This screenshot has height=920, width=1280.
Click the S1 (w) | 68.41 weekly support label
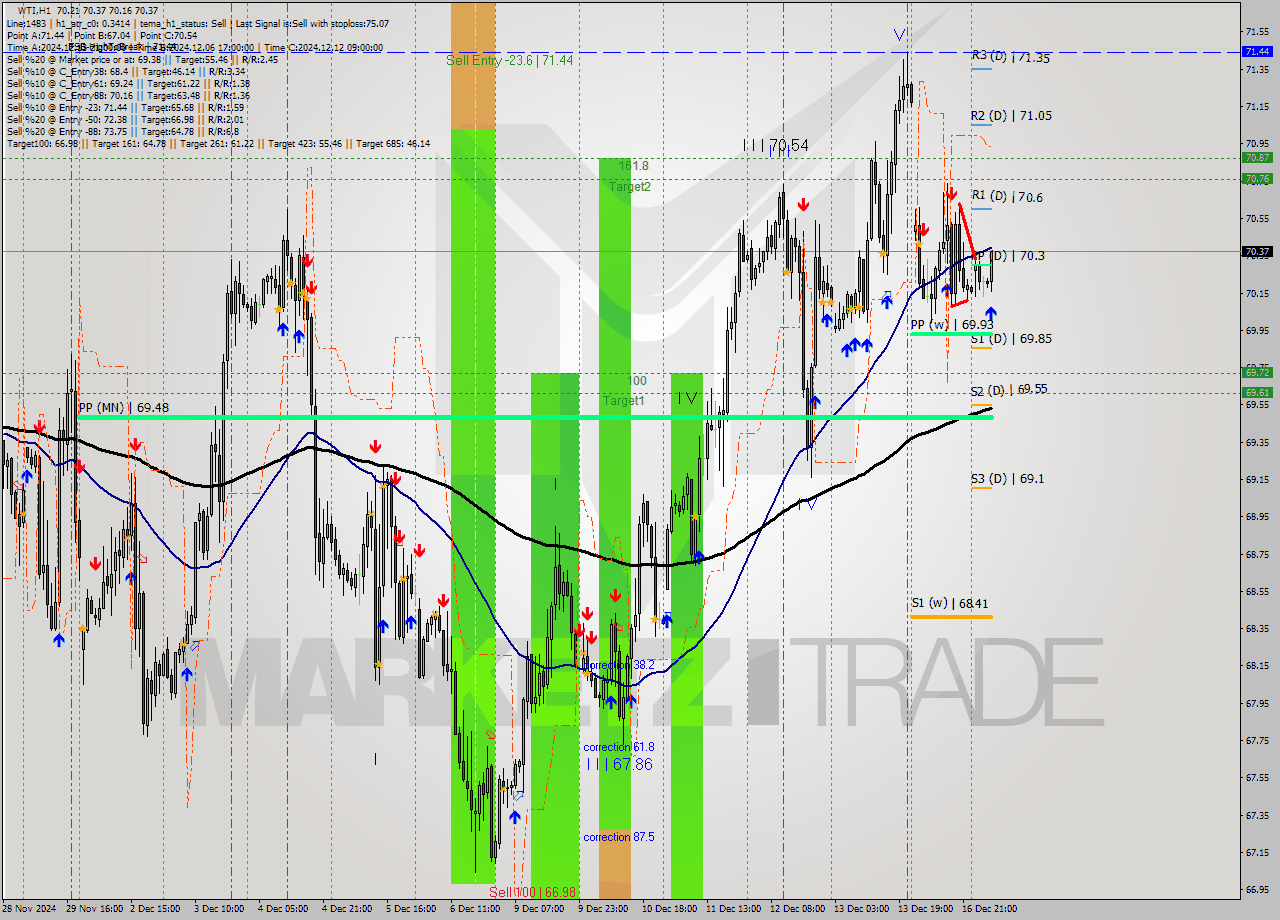[950, 604]
